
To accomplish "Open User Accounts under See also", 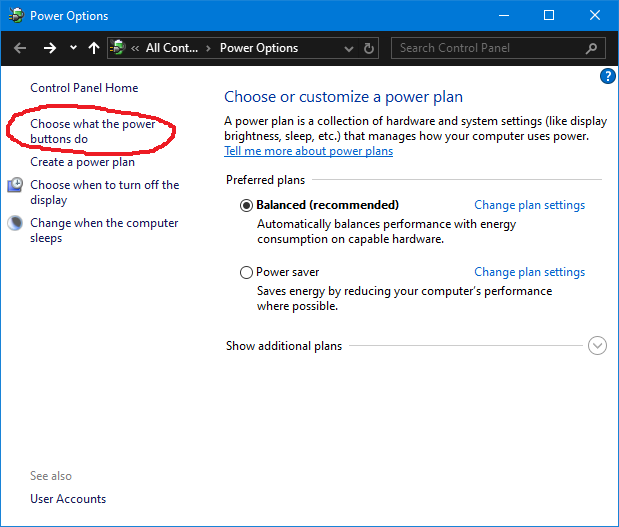I will coord(68,499).
